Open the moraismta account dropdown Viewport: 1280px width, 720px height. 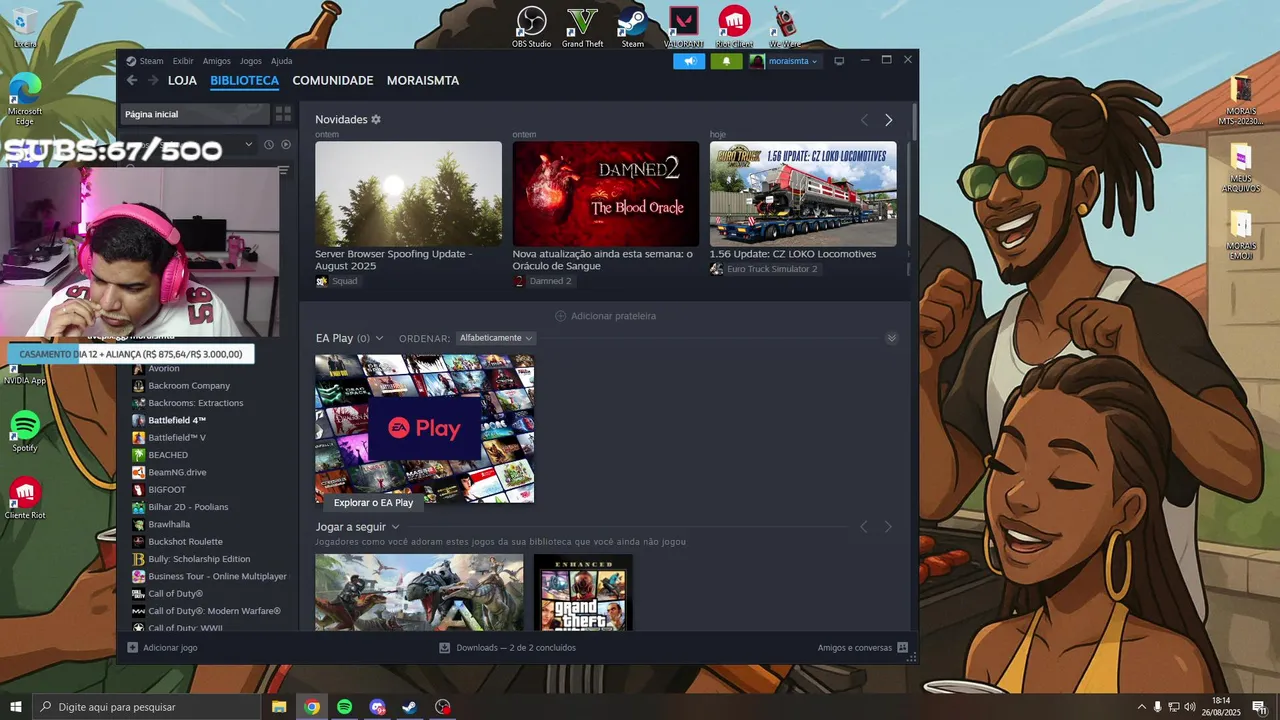784,61
